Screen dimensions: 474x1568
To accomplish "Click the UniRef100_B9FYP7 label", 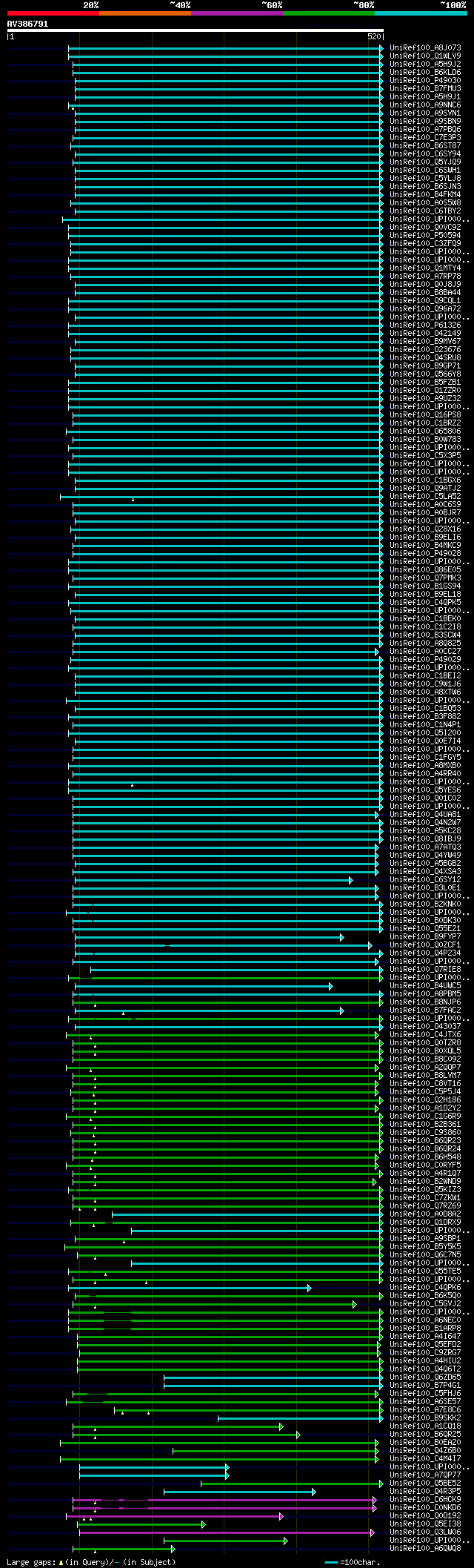I will 425,936.
